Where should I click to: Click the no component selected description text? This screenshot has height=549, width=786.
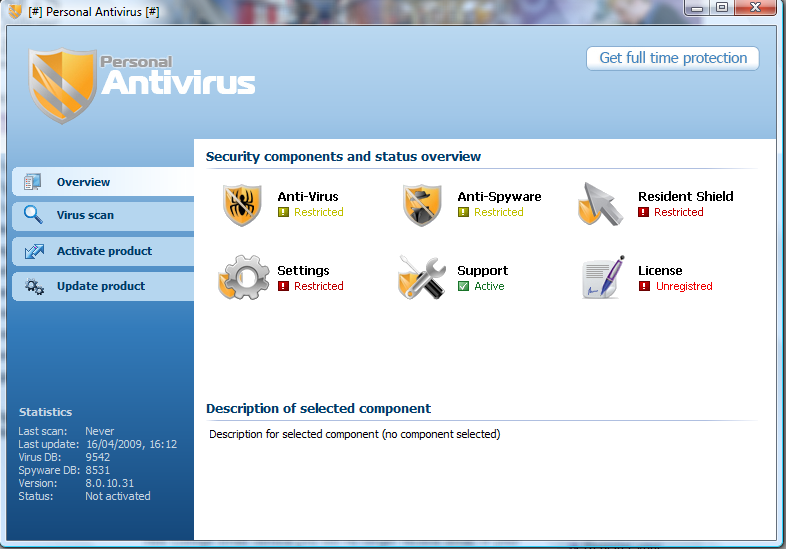pos(354,434)
